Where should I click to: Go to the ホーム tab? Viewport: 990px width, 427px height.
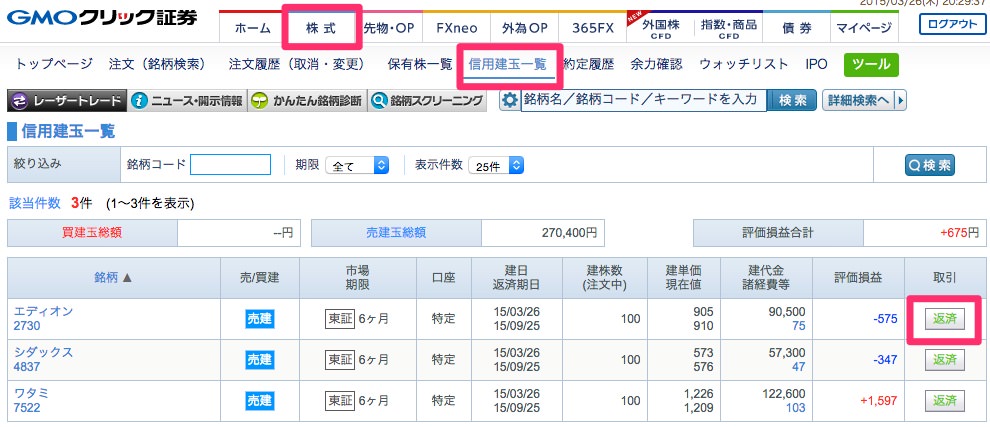pos(253,28)
